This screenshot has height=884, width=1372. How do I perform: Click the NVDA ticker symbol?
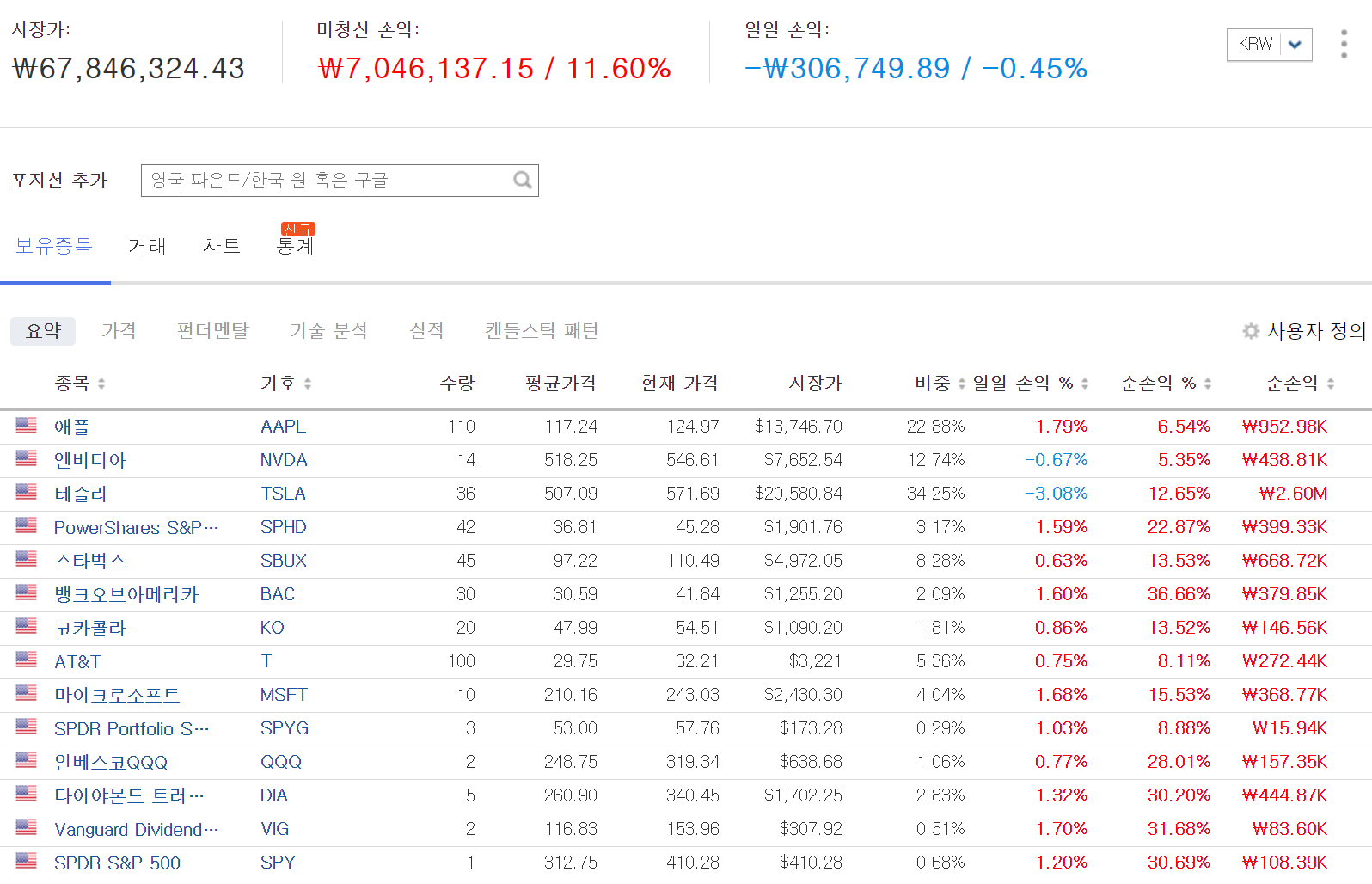click(284, 460)
